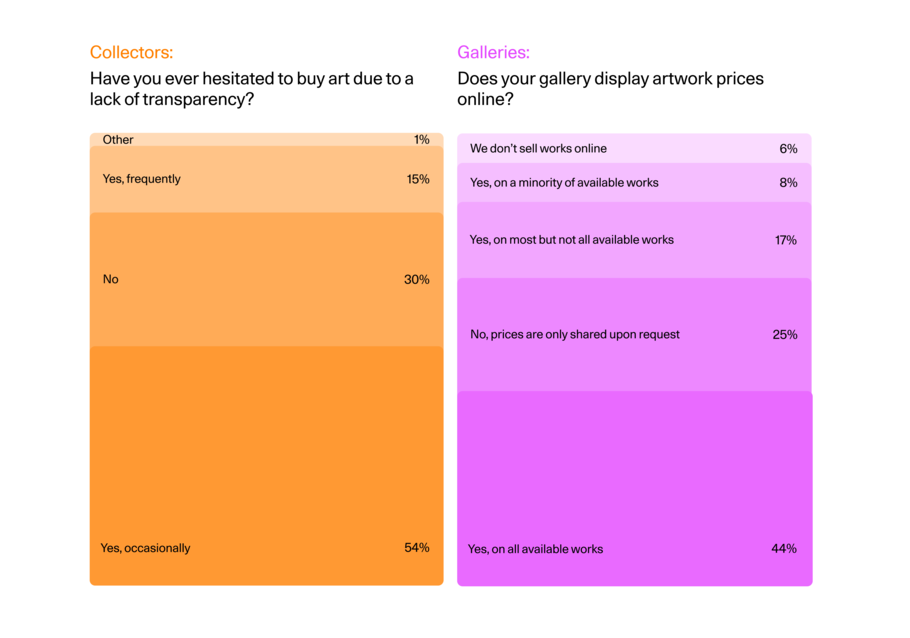Click the "Yes, frequently" bar label
The width and height of the screenshot is (910, 638).
142,179
